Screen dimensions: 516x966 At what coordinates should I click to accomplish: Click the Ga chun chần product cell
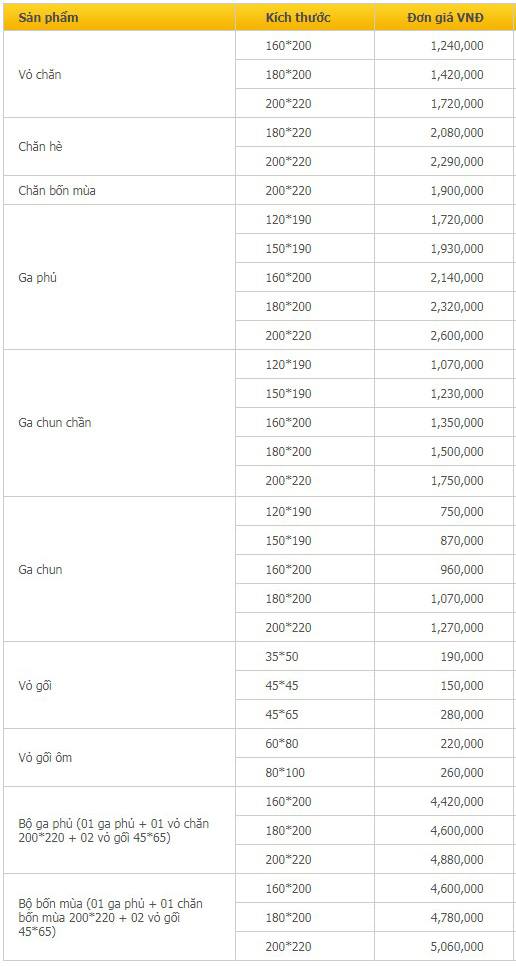pyautogui.click(x=119, y=423)
